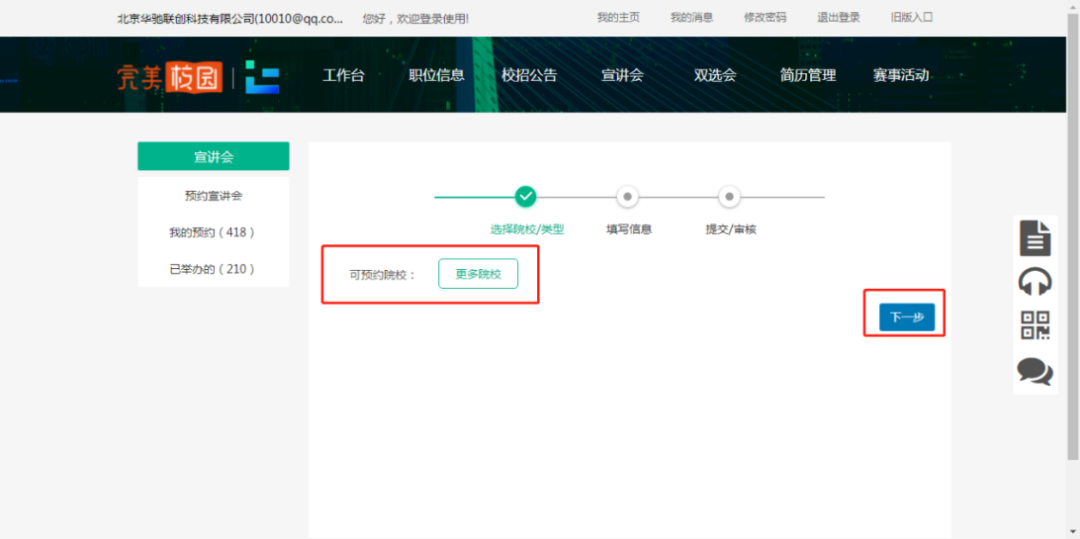Image resolution: width=1080 pixels, height=539 pixels.
Task: Open 旧版入口 link
Action: 911,17
